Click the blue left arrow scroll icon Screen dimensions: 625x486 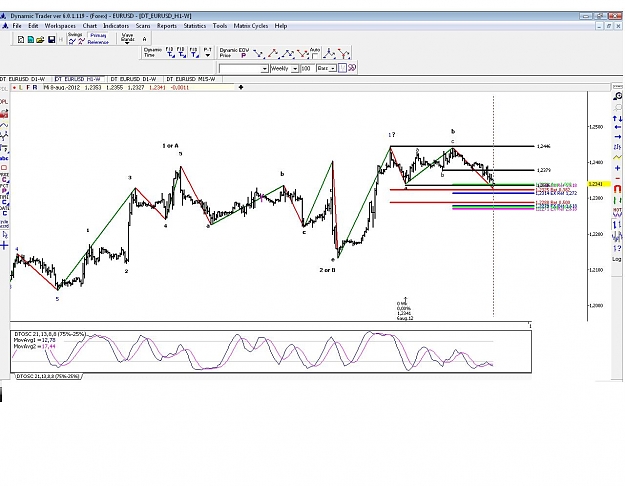[617, 127]
